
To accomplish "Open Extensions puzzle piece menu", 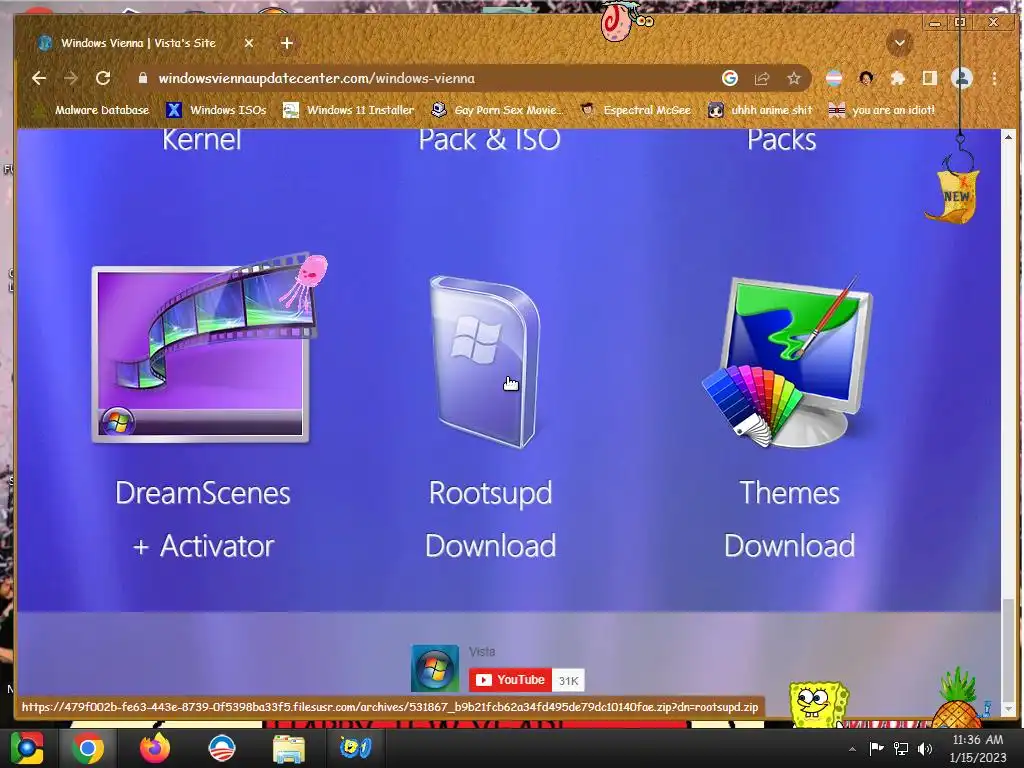I will coord(898,78).
